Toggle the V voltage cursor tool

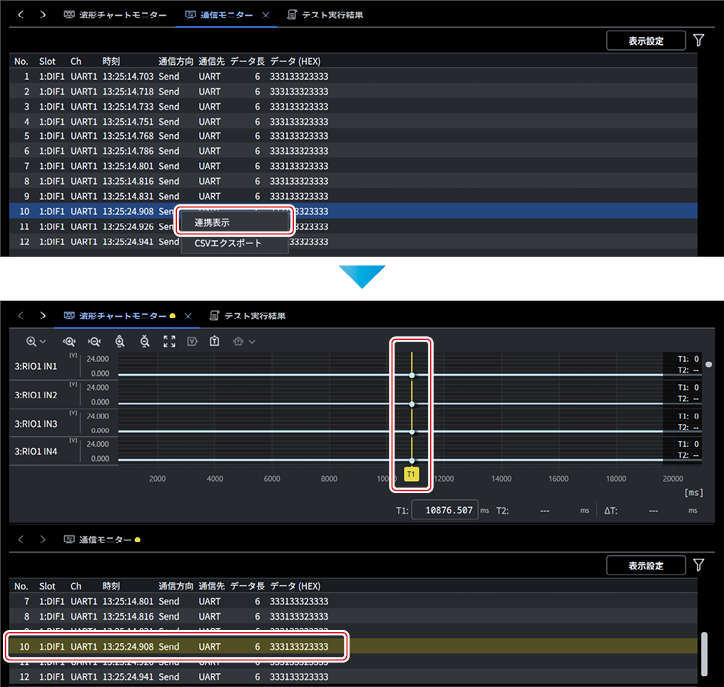click(x=192, y=342)
